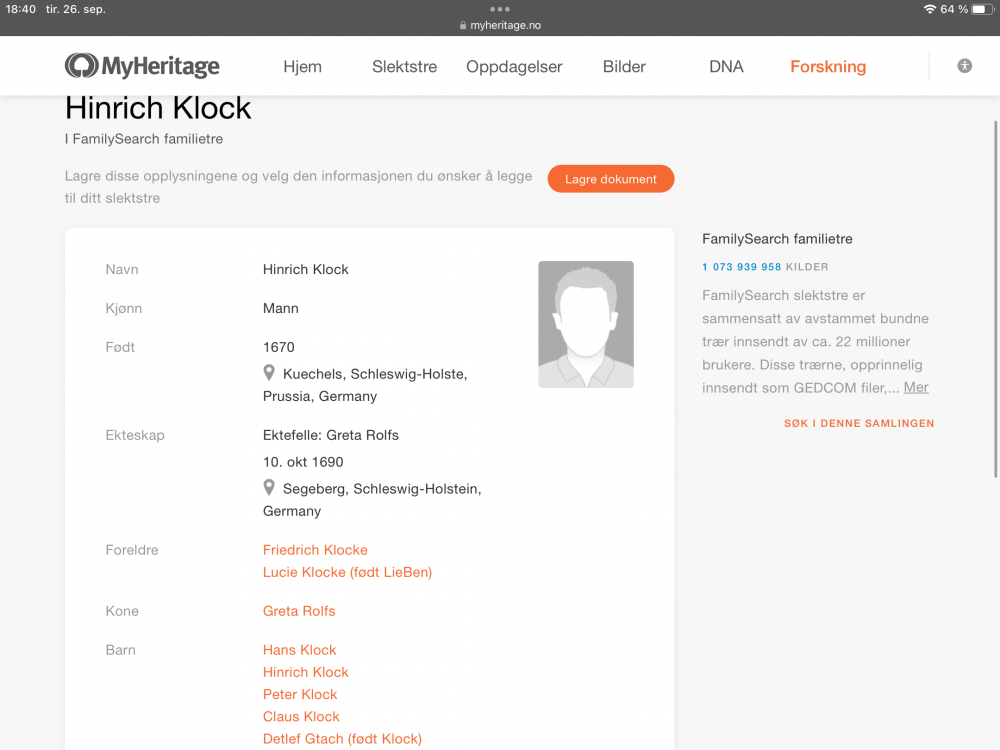
Task: Tap the placeholder profile silhouette photo
Action: (586, 324)
